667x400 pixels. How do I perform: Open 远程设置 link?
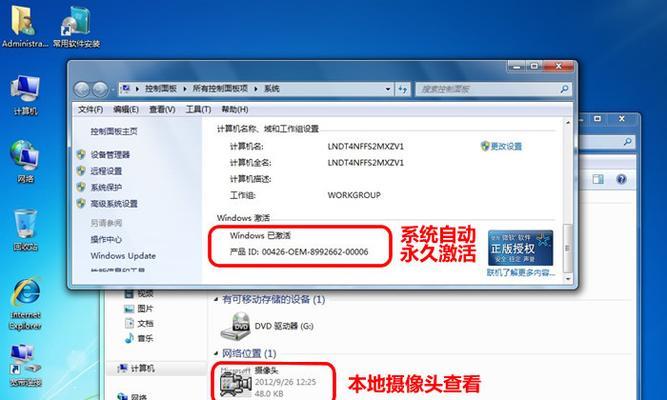(106, 171)
